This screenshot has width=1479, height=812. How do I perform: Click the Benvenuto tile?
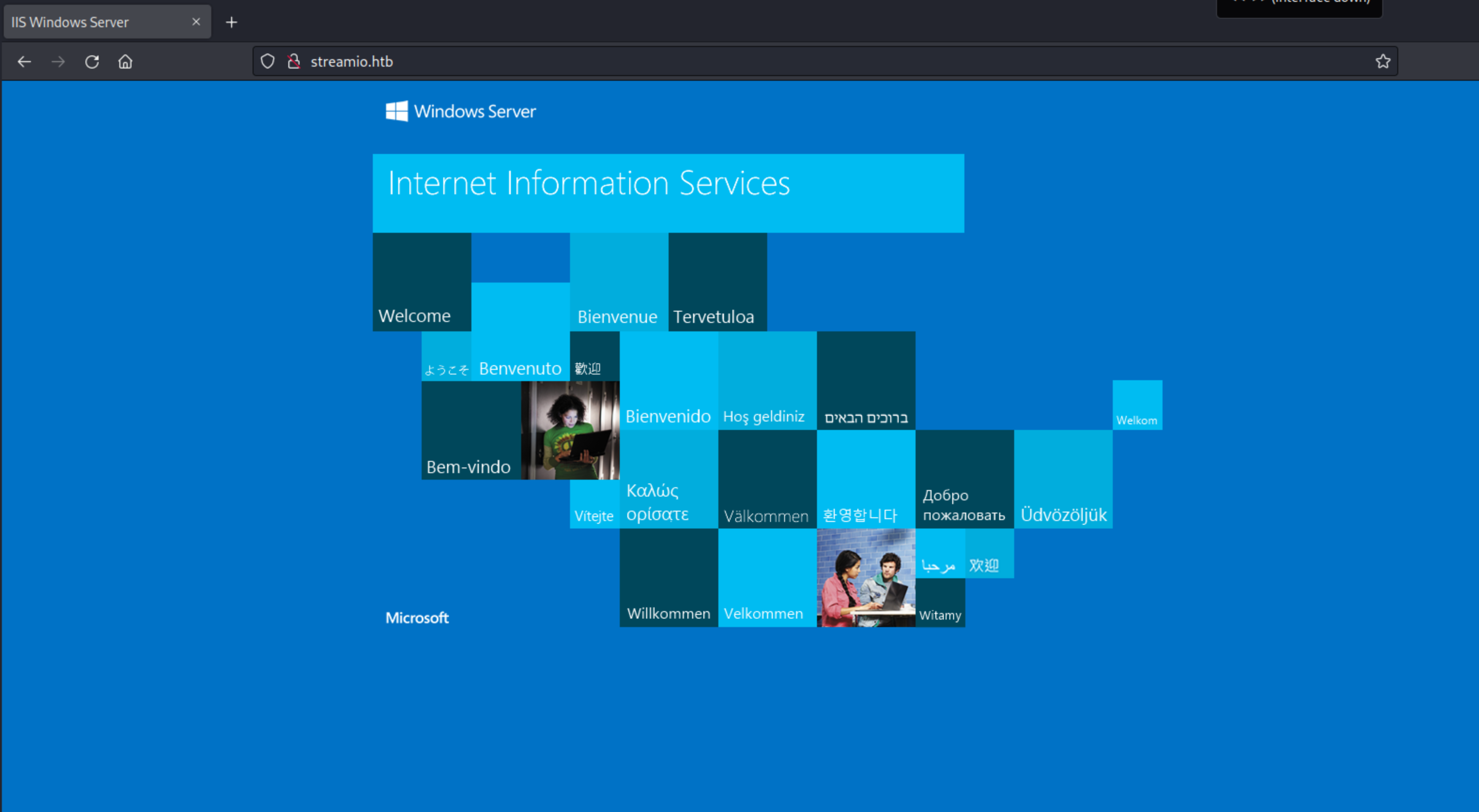coord(521,331)
